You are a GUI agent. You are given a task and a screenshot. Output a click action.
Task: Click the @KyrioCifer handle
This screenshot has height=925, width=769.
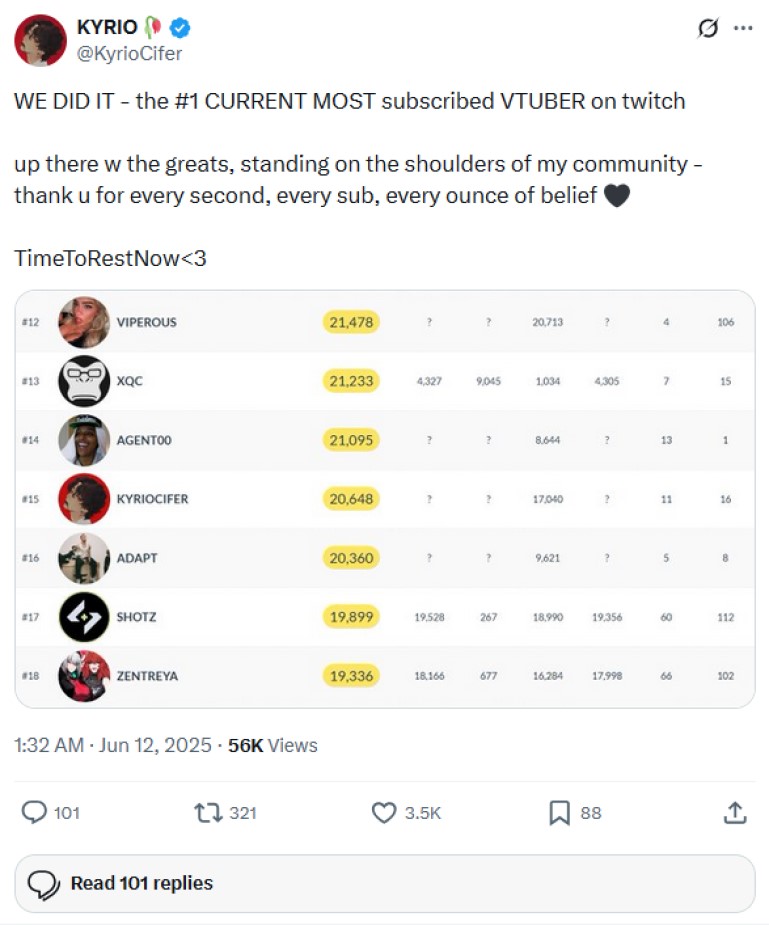coord(129,54)
